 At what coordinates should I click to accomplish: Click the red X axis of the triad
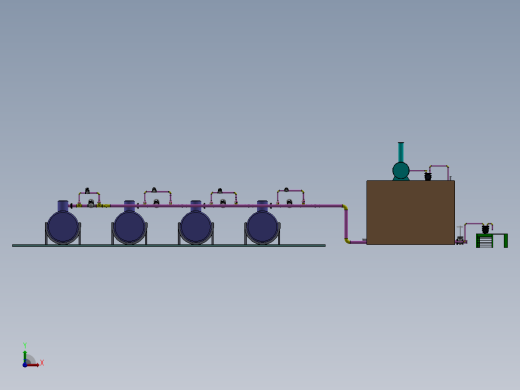pos(33,365)
